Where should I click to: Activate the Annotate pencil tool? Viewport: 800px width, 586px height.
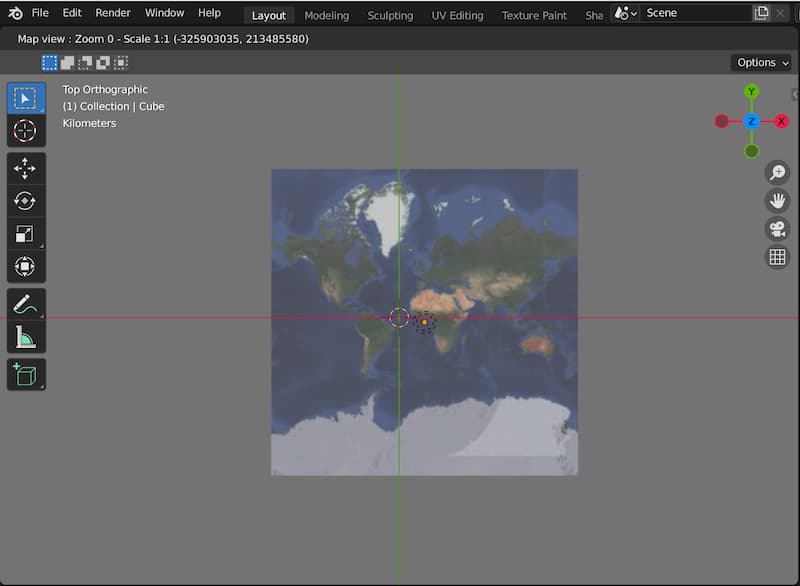tap(26, 304)
